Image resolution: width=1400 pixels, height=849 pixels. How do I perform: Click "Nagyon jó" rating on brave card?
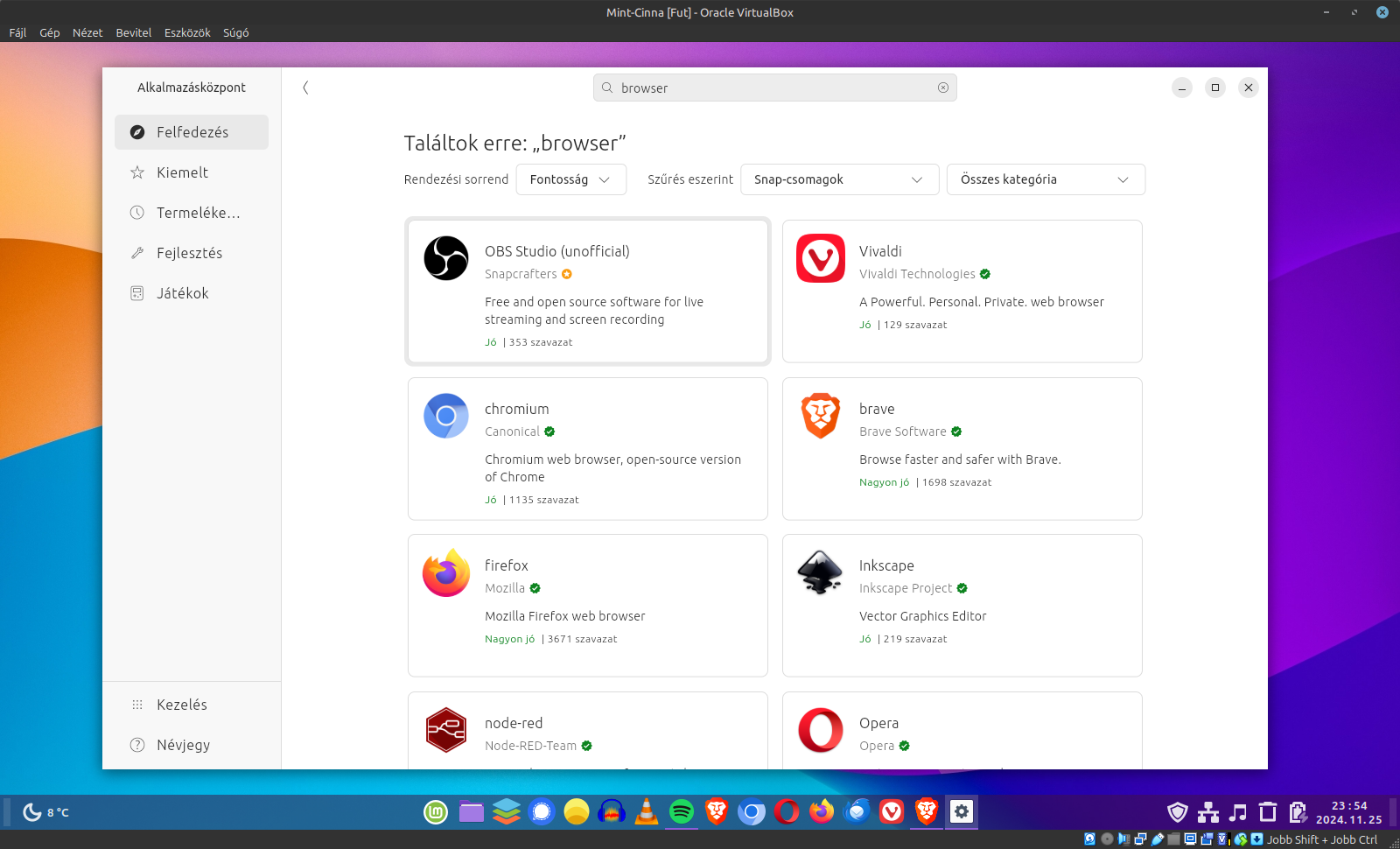tap(884, 482)
